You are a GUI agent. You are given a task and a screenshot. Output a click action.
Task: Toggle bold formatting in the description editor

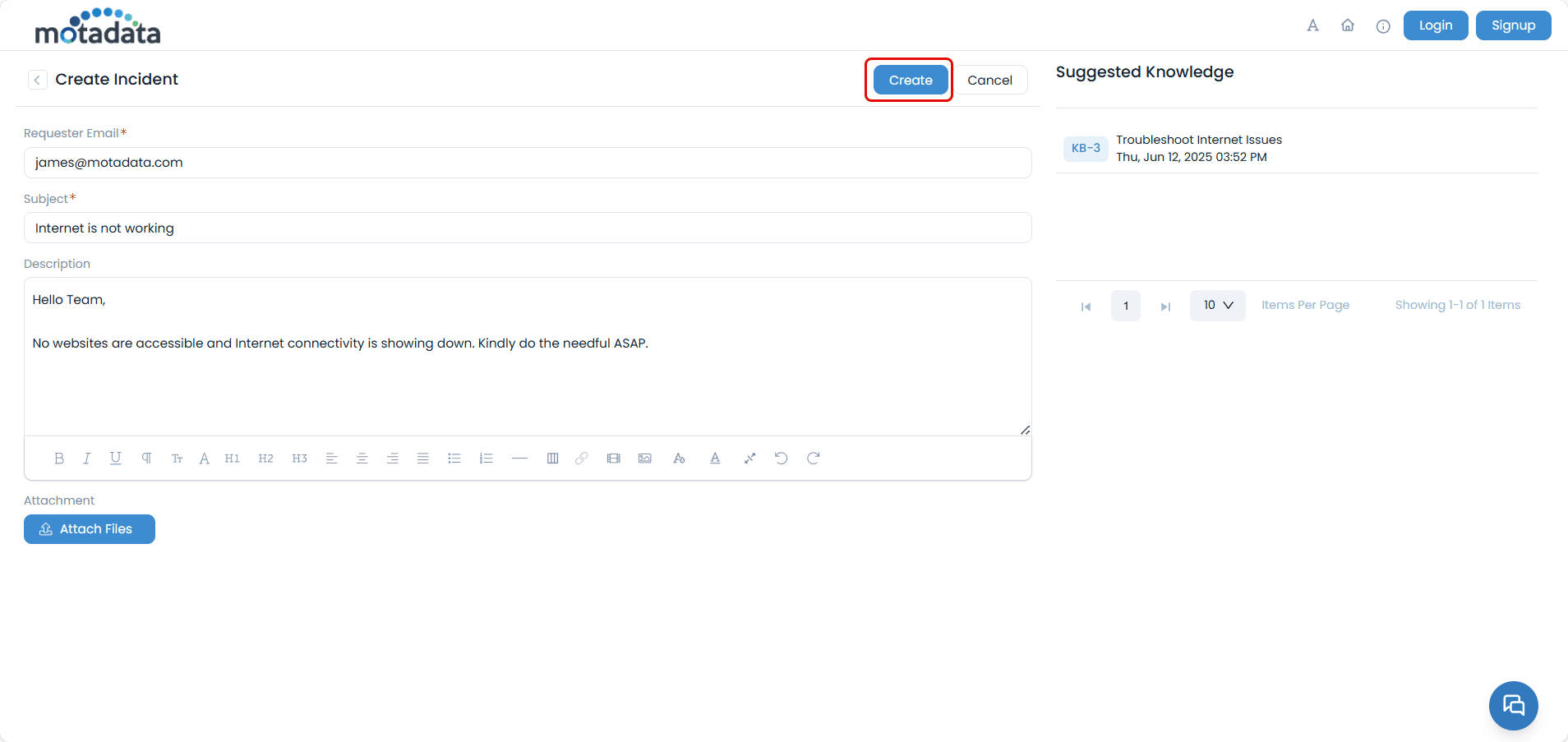click(x=58, y=458)
